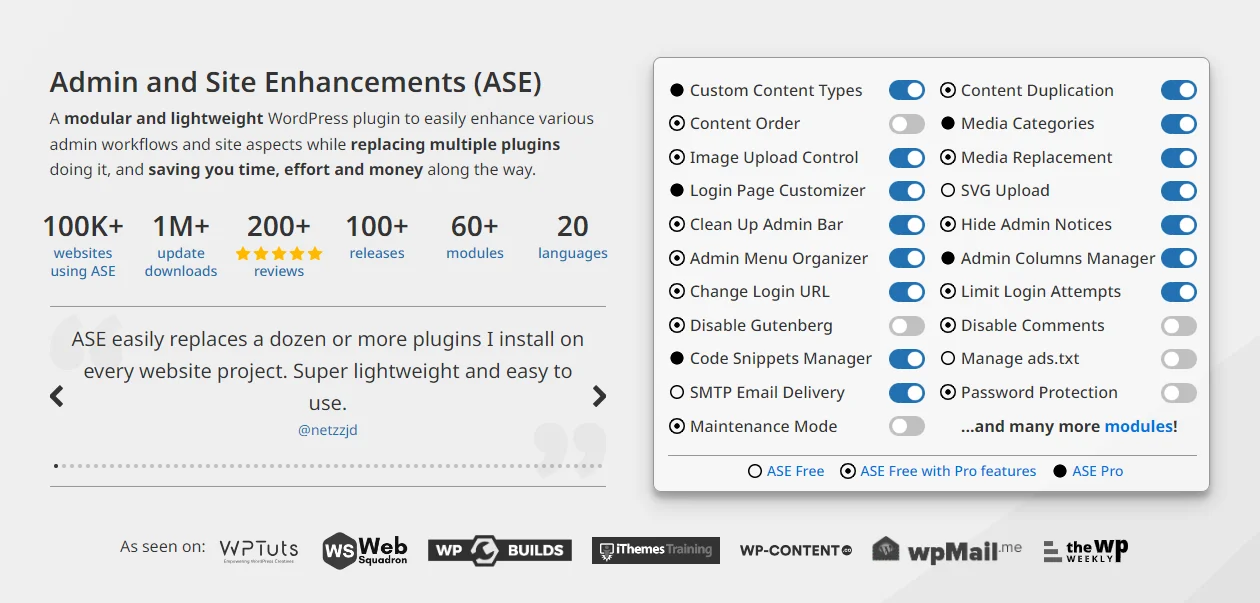Turn off Custom Content Types toggle
The width and height of the screenshot is (1260, 603).
coord(907,90)
